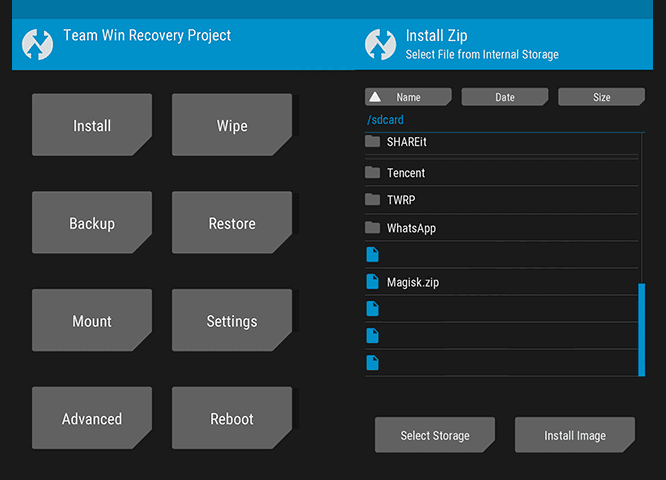Open the Install menu

(x=92, y=125)
